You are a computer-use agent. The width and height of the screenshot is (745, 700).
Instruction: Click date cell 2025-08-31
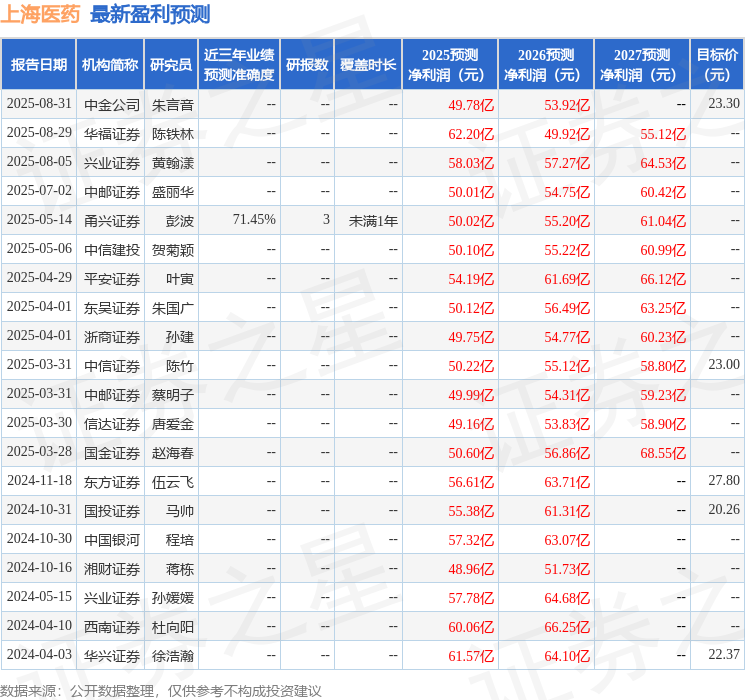39,104
